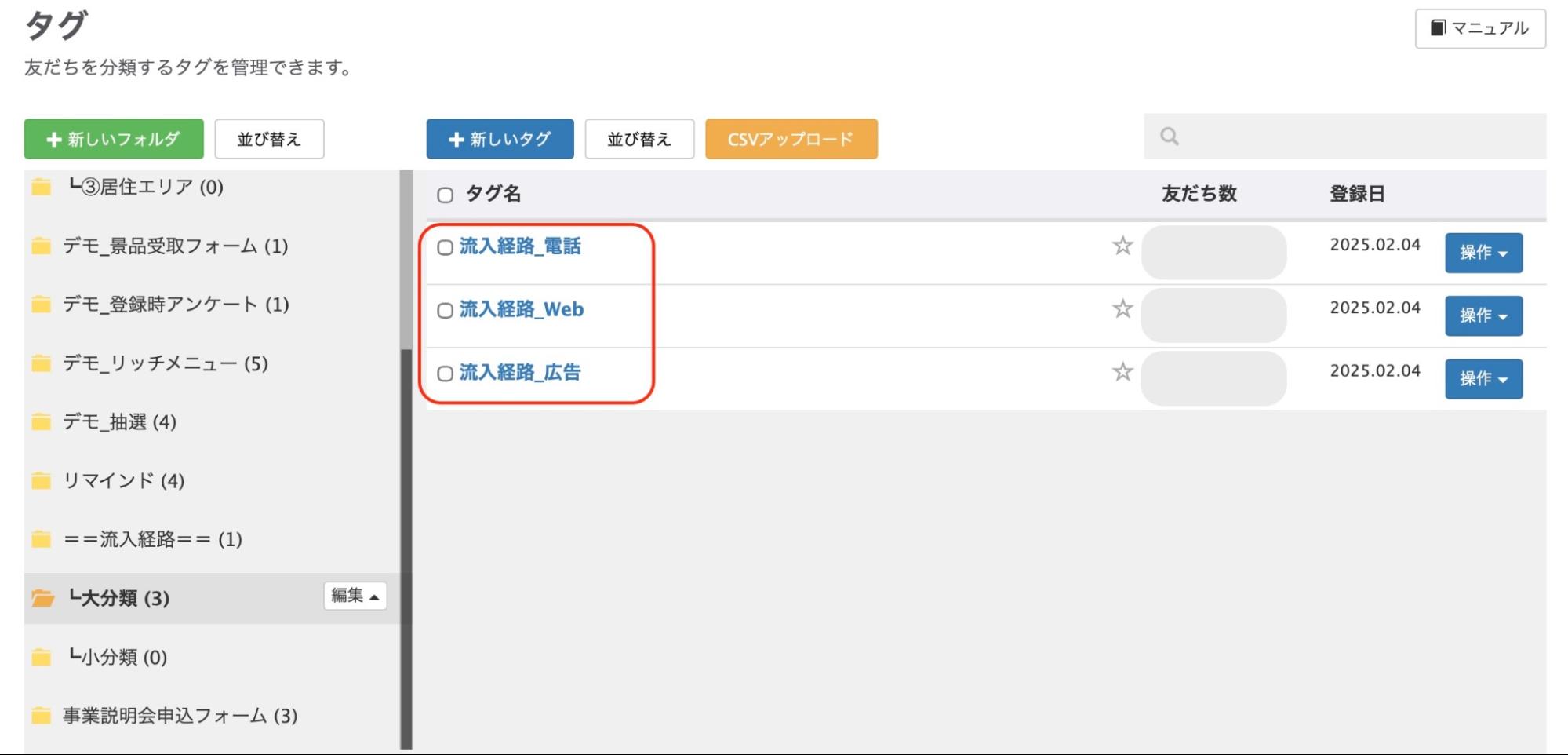Open the 流入経路_Web tag link
Viewport: 1568px width, 755px height.
(x=522, y=309)
